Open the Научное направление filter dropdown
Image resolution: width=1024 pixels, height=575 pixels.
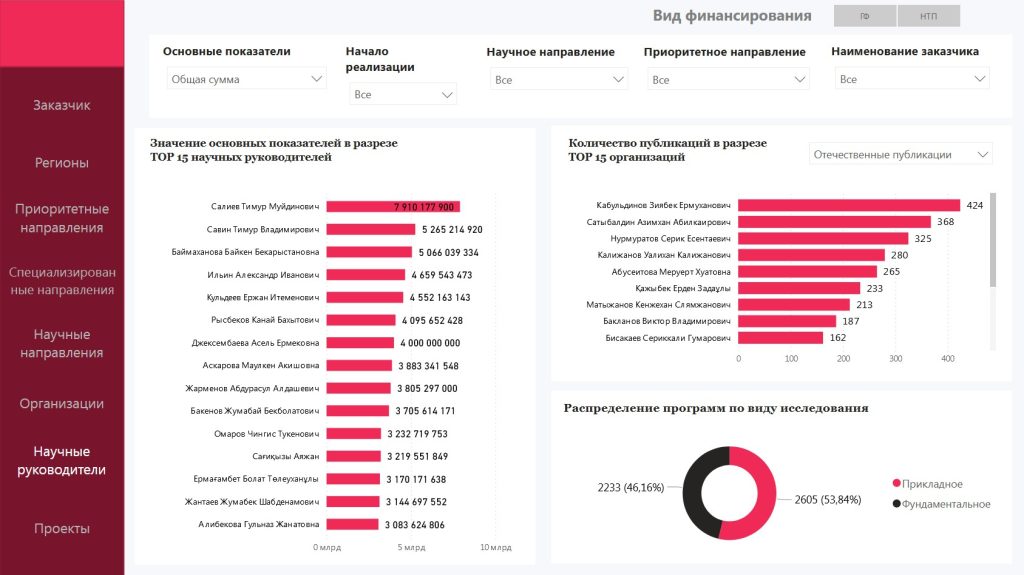coord(559,79)
